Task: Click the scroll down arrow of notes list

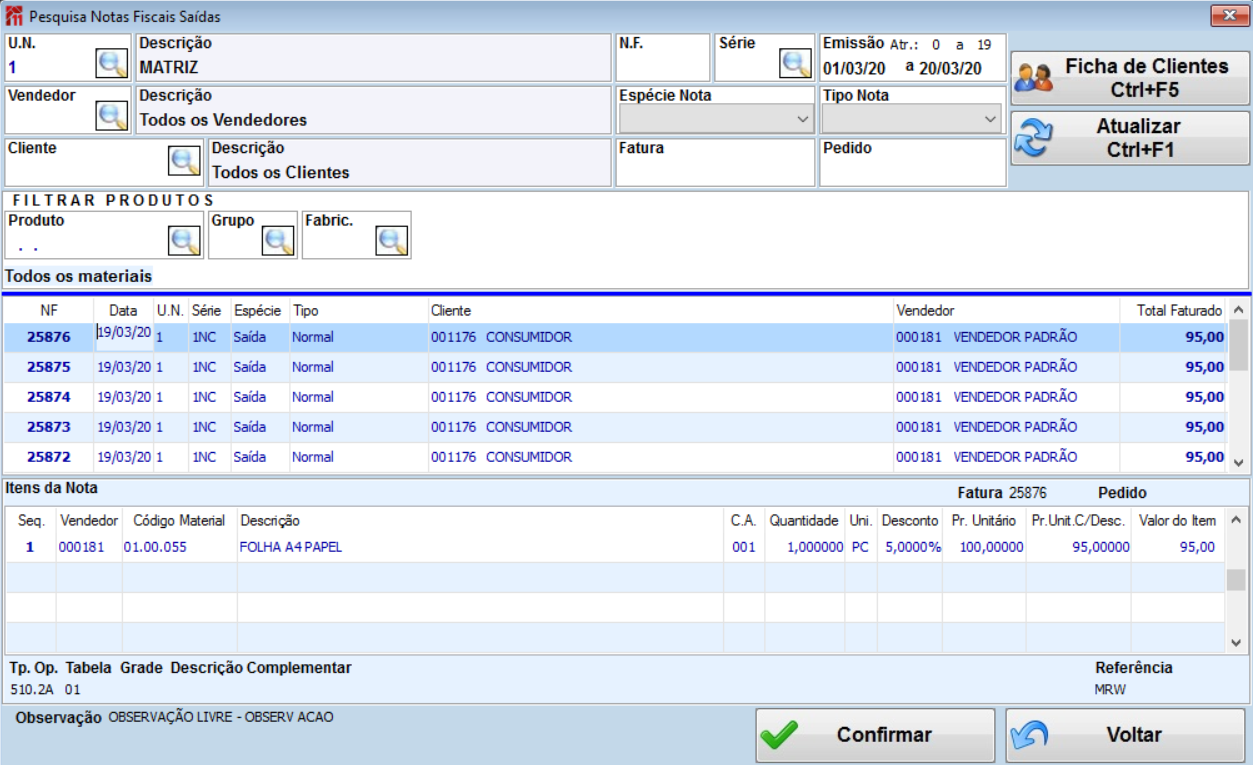Action: point(1239,462)
